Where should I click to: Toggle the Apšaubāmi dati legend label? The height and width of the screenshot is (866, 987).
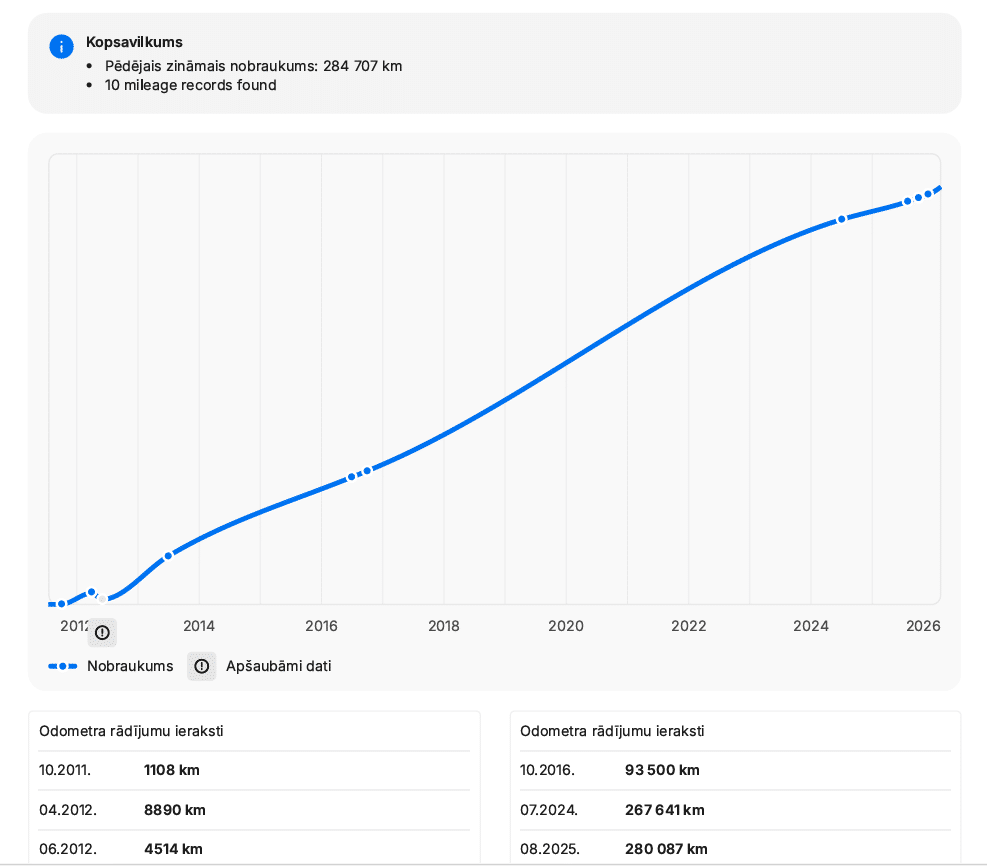(x=279, y=666)
